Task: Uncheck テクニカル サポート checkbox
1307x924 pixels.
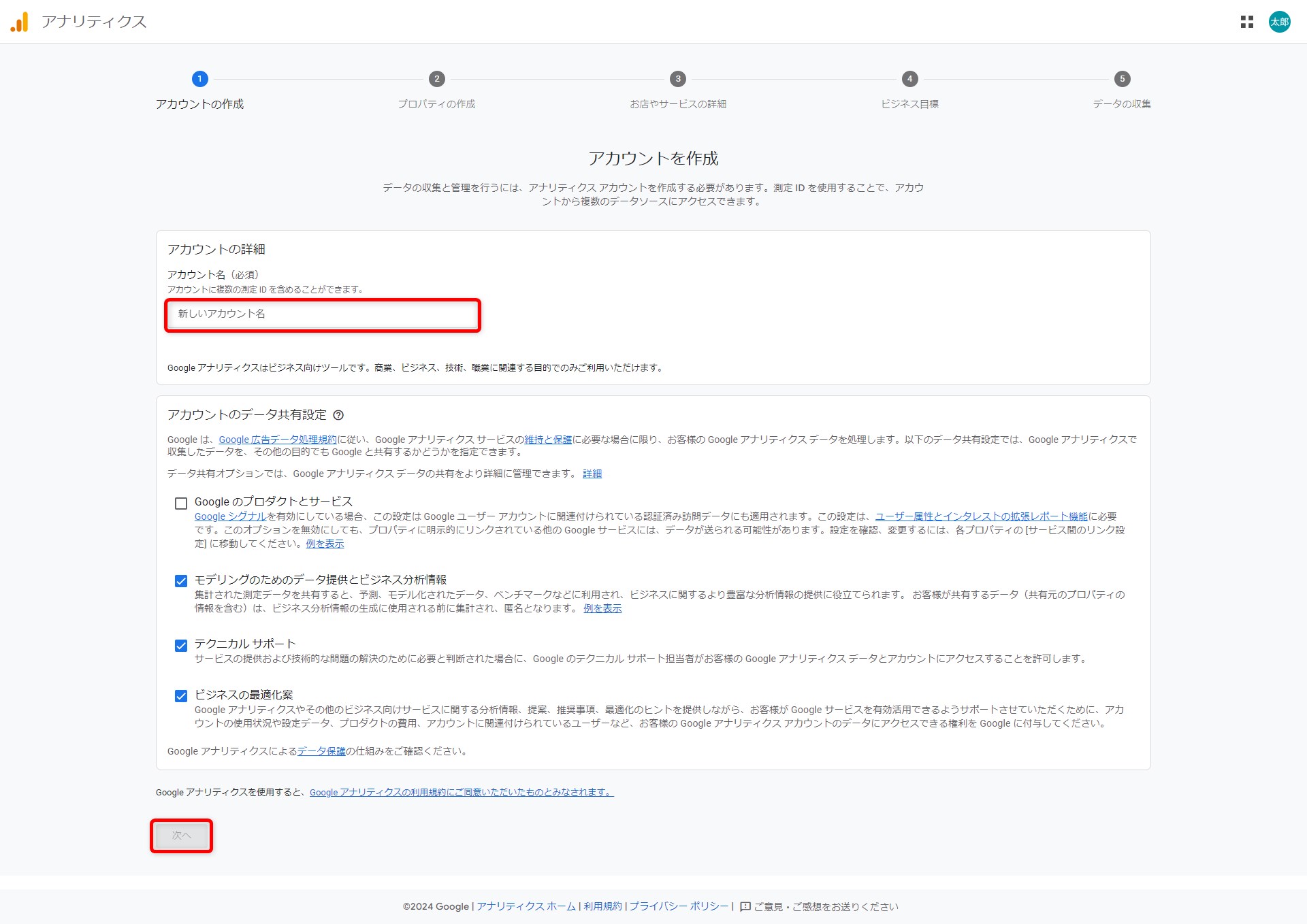Action: [181, 646]
